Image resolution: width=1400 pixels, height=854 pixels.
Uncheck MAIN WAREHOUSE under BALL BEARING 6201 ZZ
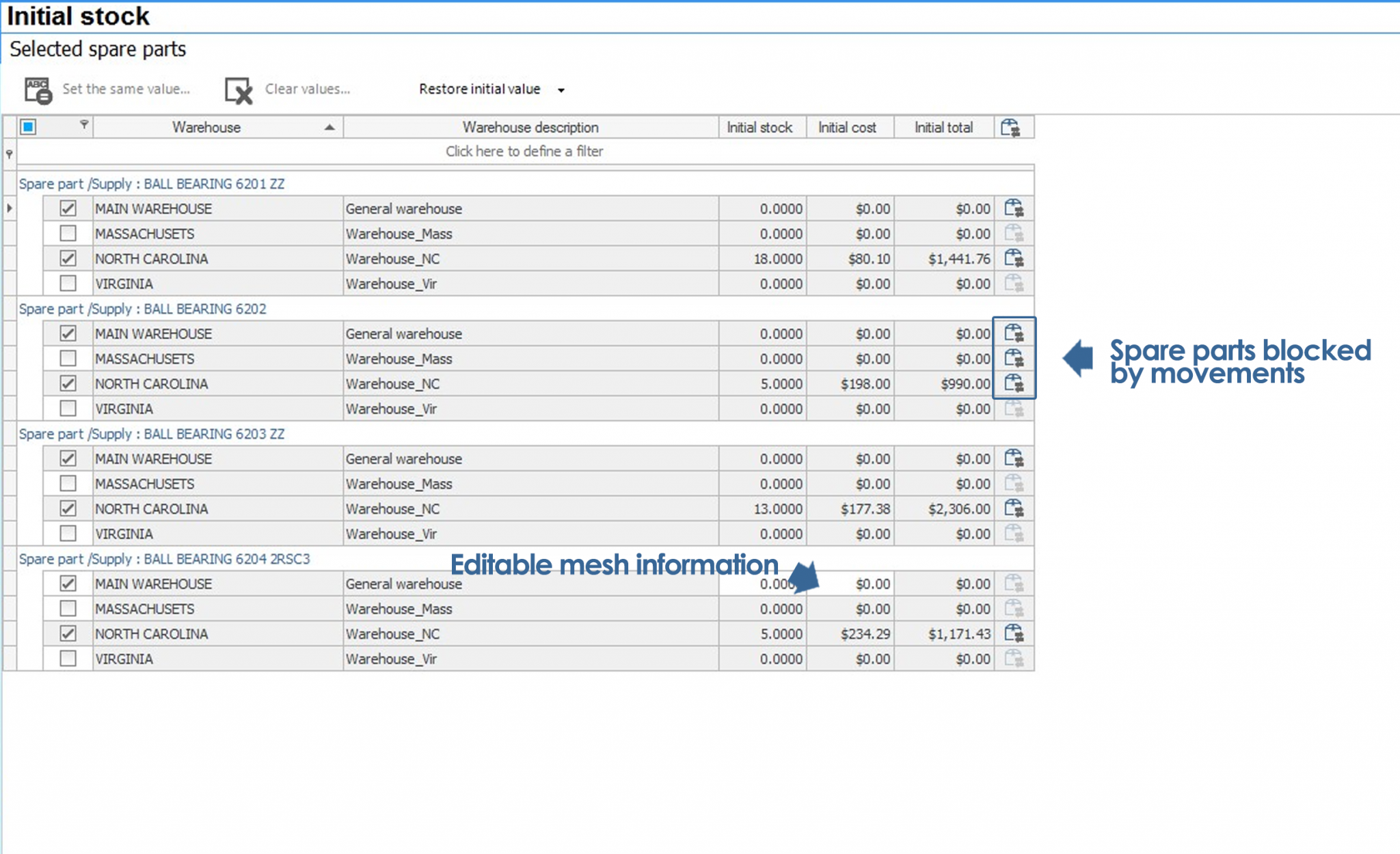pyautogui.click(x=68, y=208)
